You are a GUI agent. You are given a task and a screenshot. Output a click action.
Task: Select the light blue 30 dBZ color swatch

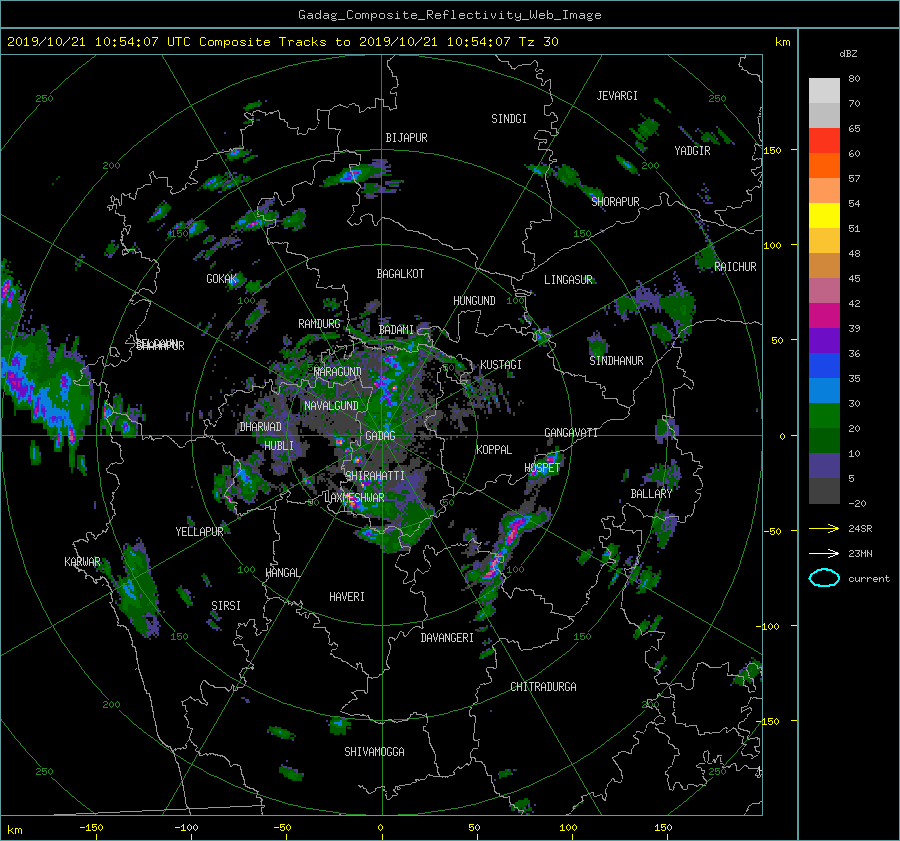click(824, 390)
